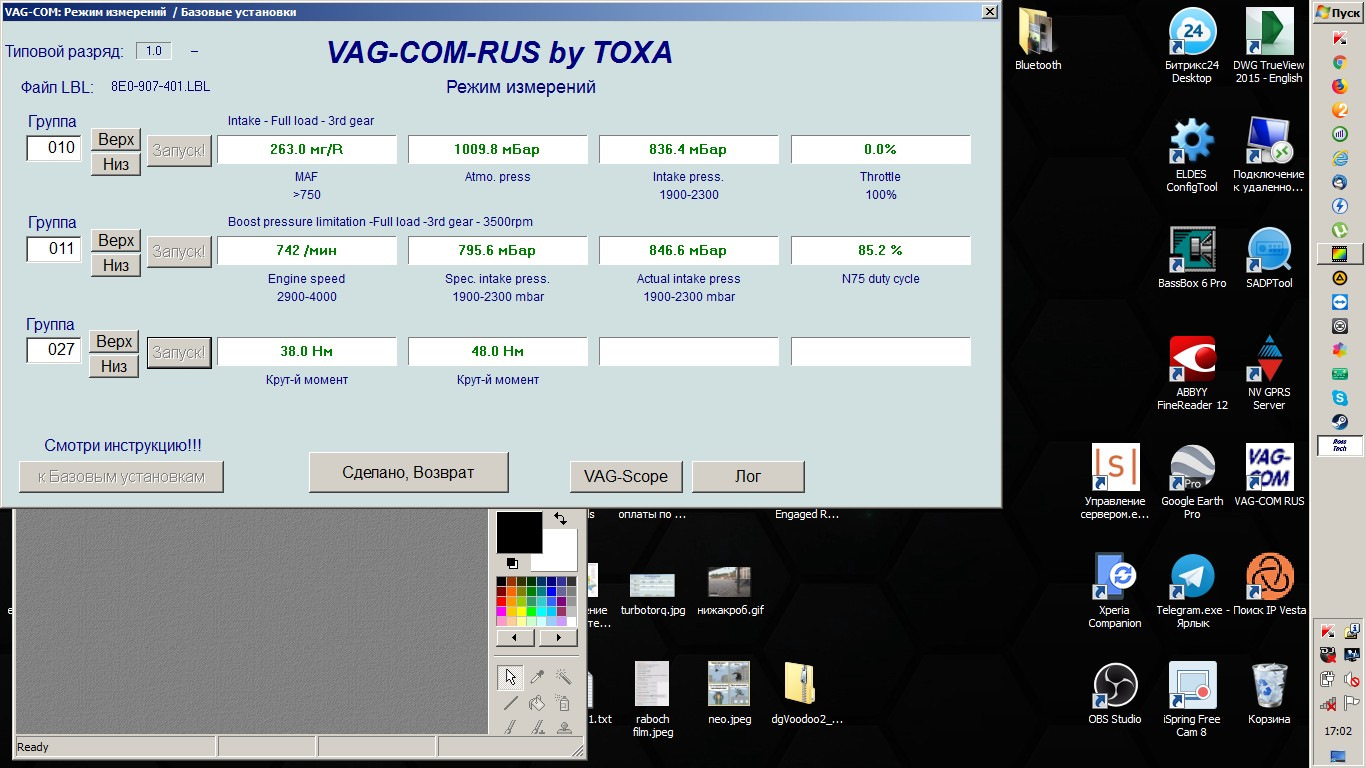Open Skype from the side taskbar

coord(1340,398)
